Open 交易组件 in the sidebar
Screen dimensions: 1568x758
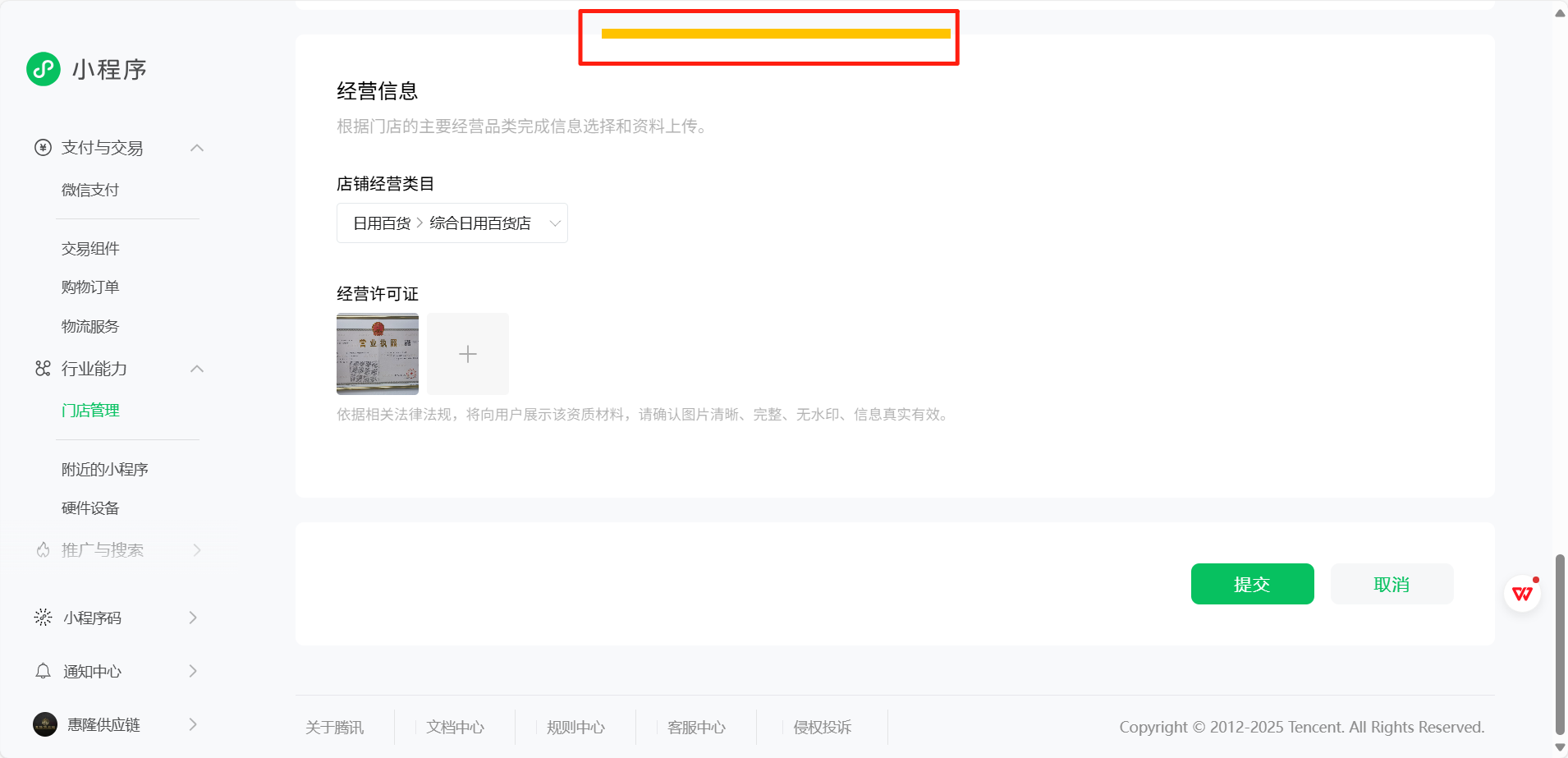[90, 249]
